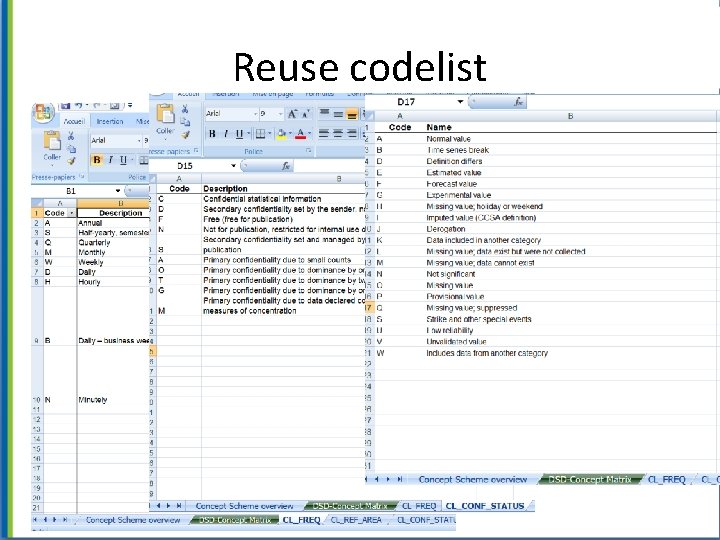Click the Format Painter brush in the left Excel window
720x540 pixels.
pos(71,161)
